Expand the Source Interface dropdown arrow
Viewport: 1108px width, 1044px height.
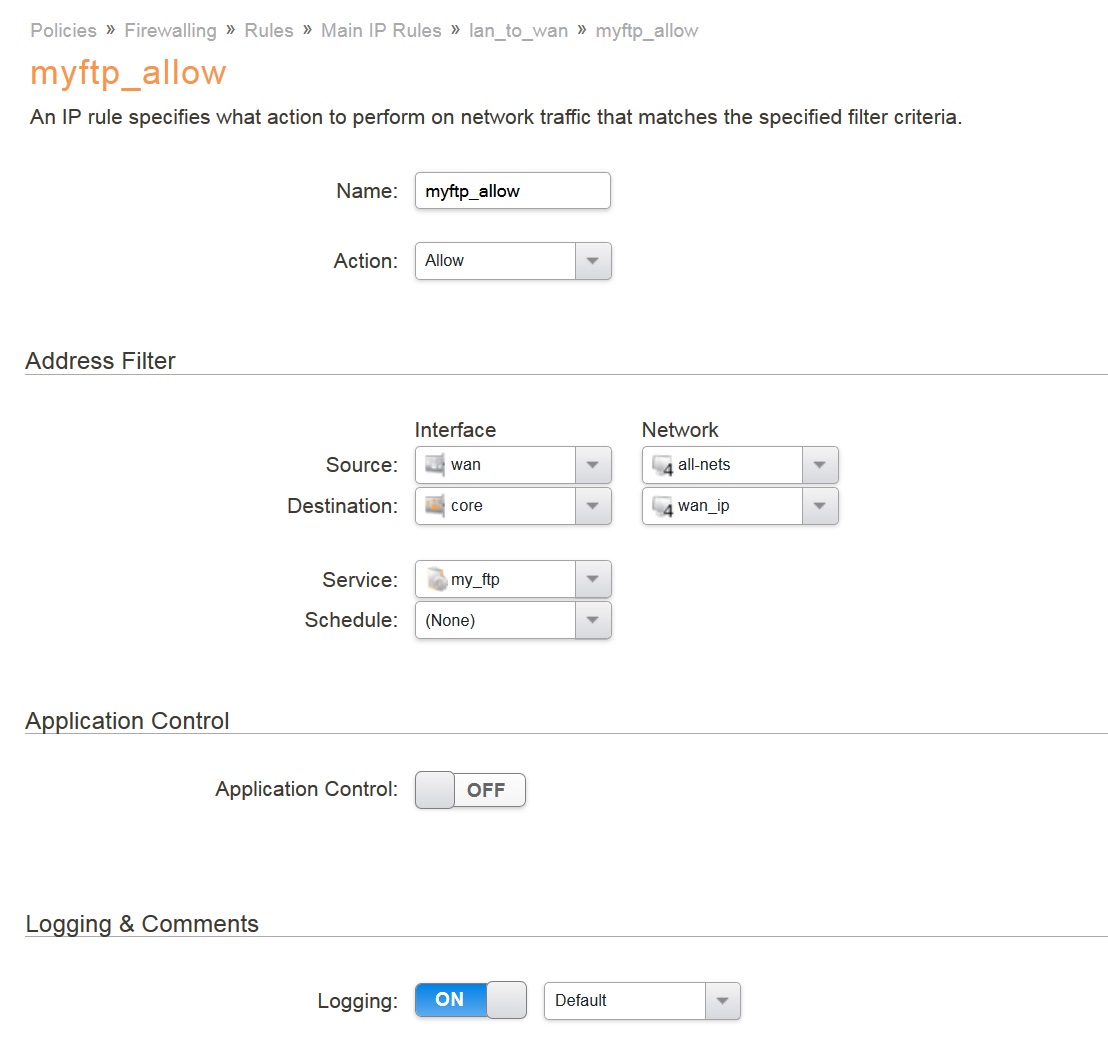(592, 465)
